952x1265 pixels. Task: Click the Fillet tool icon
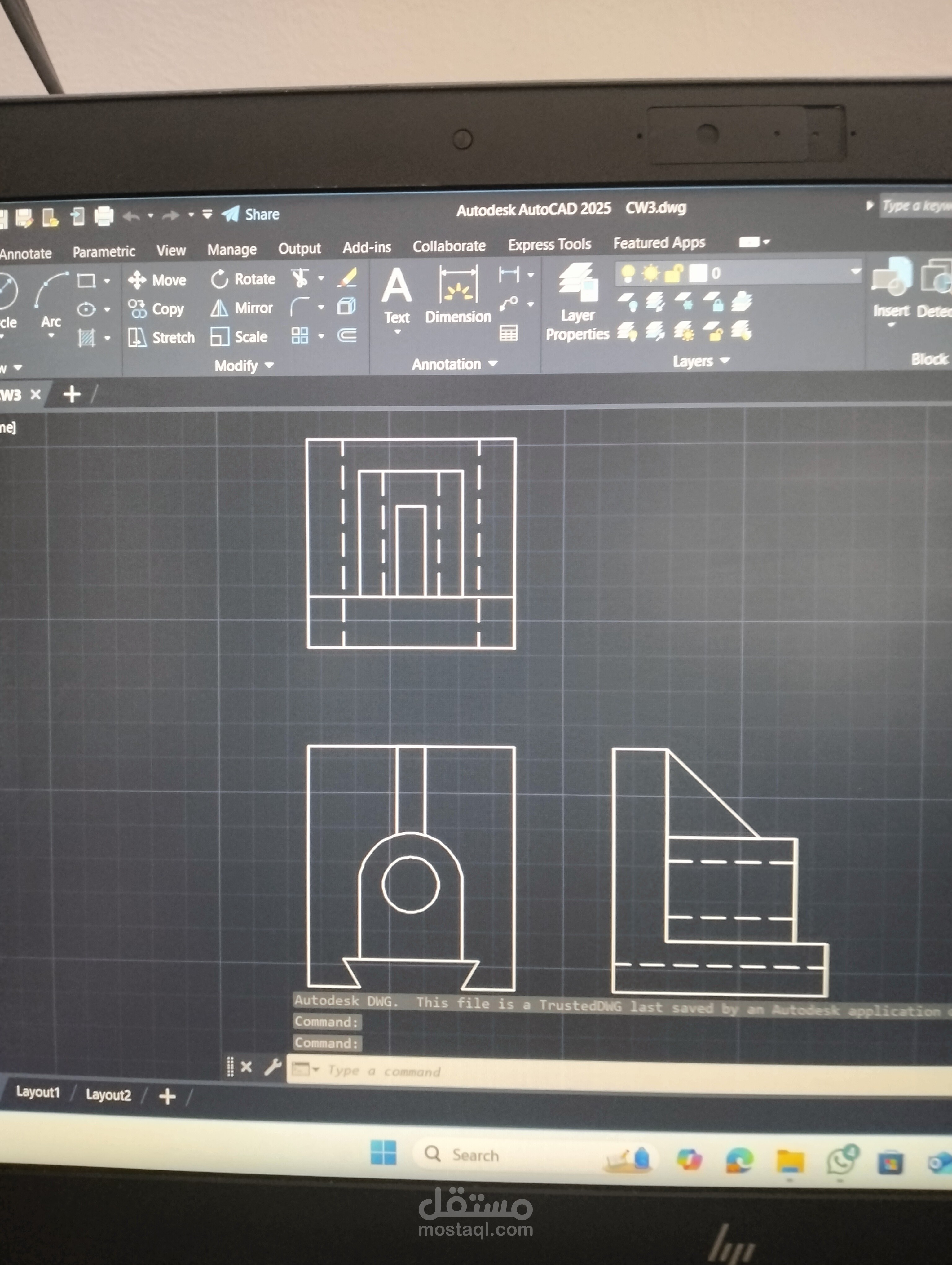point(300,307)
